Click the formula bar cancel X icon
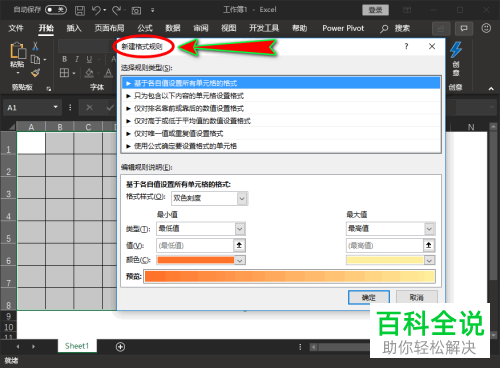The image size is (500, 368). 89,107
